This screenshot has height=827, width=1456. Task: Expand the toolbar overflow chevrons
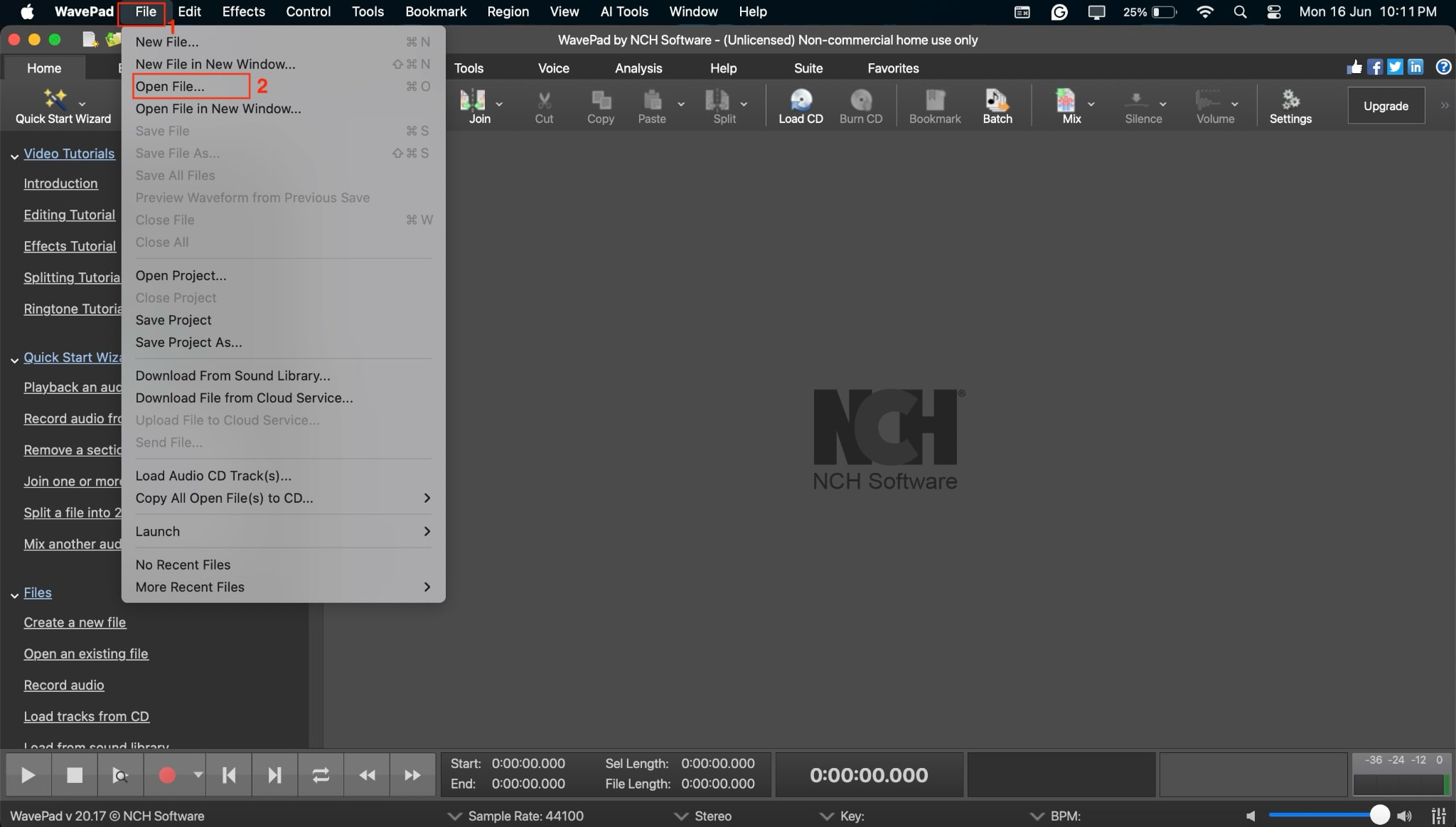[x=1445, y=105]
